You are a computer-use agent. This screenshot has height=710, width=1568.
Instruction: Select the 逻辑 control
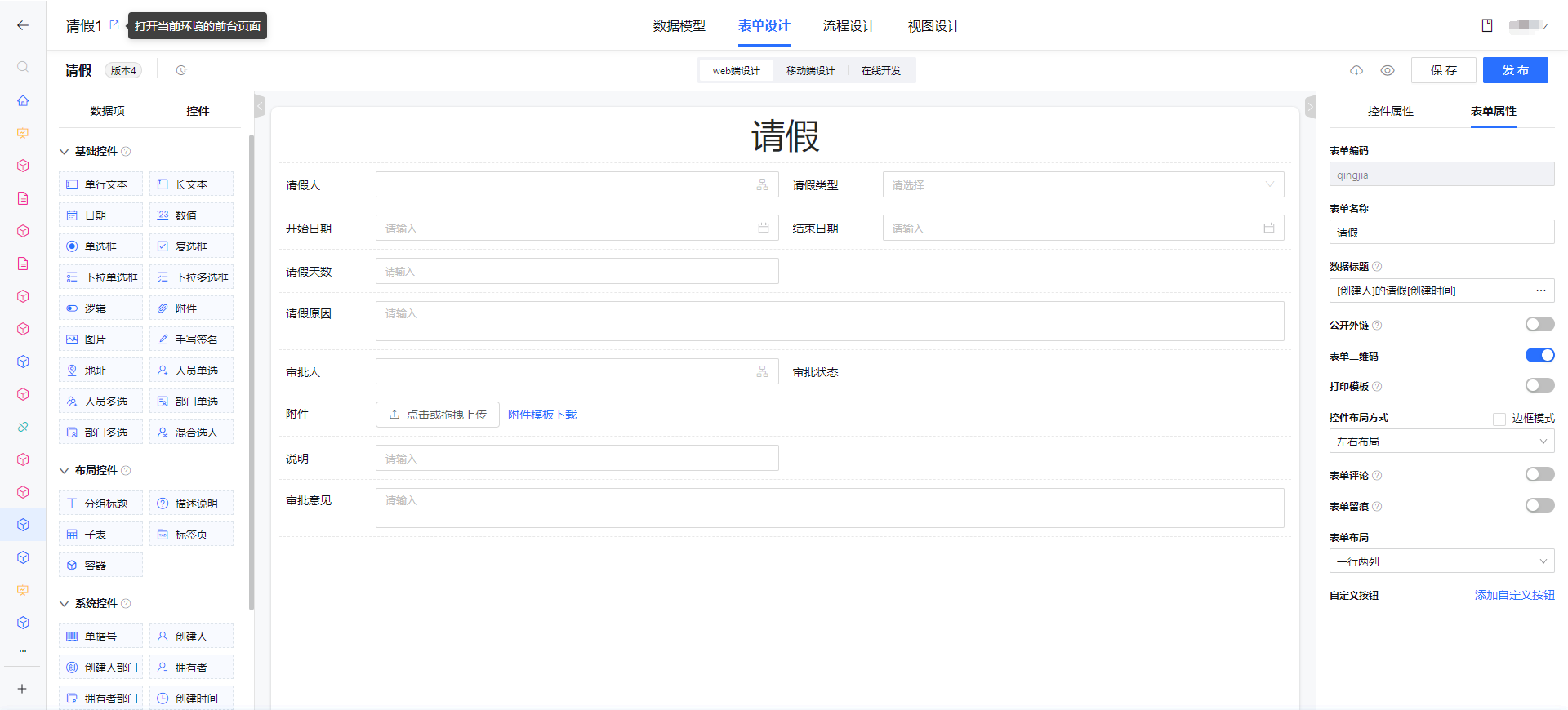[x=100, y=308]
